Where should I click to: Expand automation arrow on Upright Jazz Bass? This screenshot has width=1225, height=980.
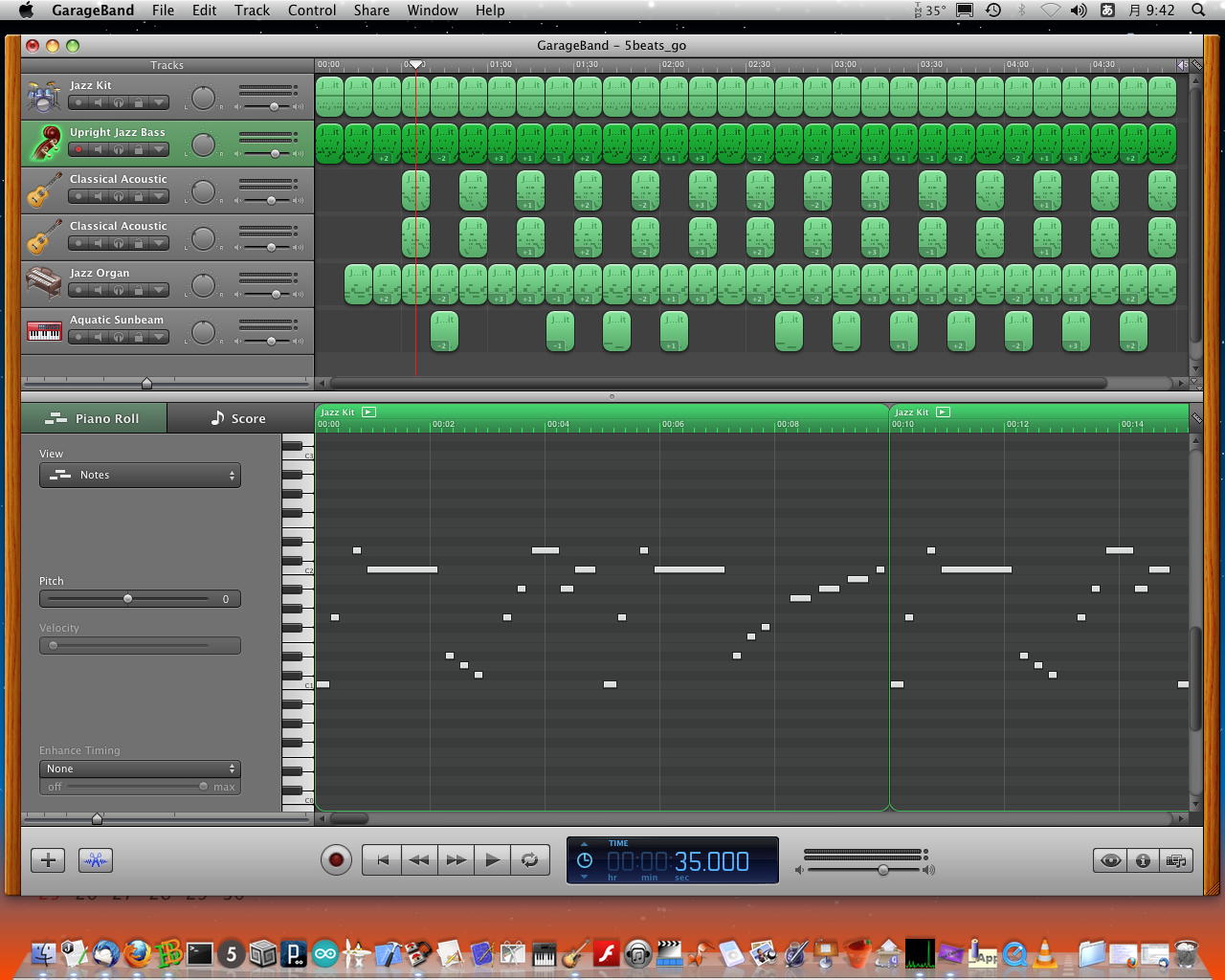point(159,149)
